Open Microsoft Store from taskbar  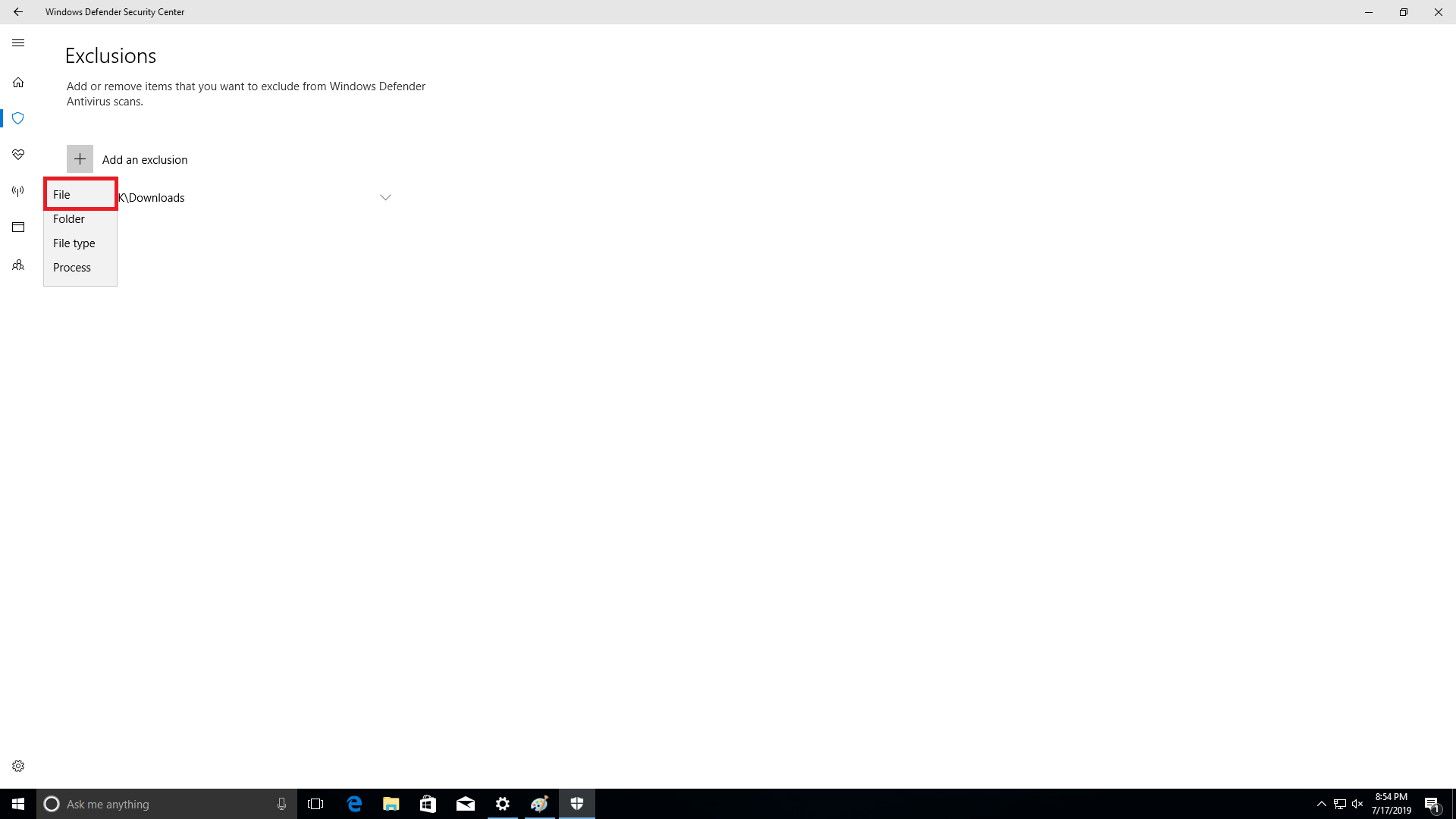coord(428,804)
